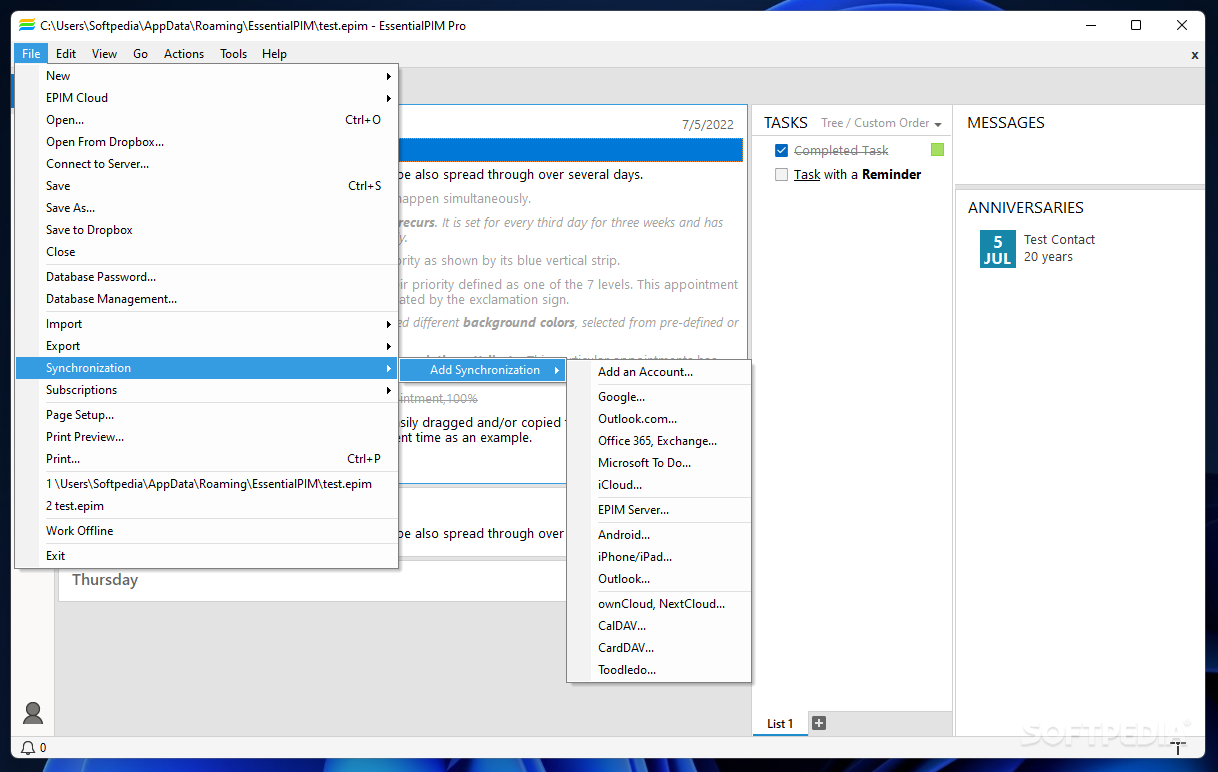Select EPIM Server...

click(x=659, y=510)
